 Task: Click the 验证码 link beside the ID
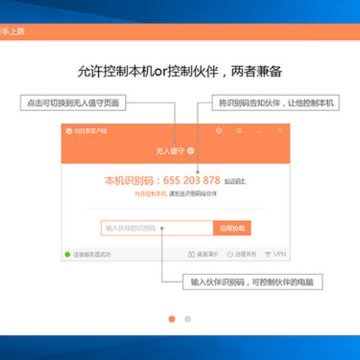point(235,182)
